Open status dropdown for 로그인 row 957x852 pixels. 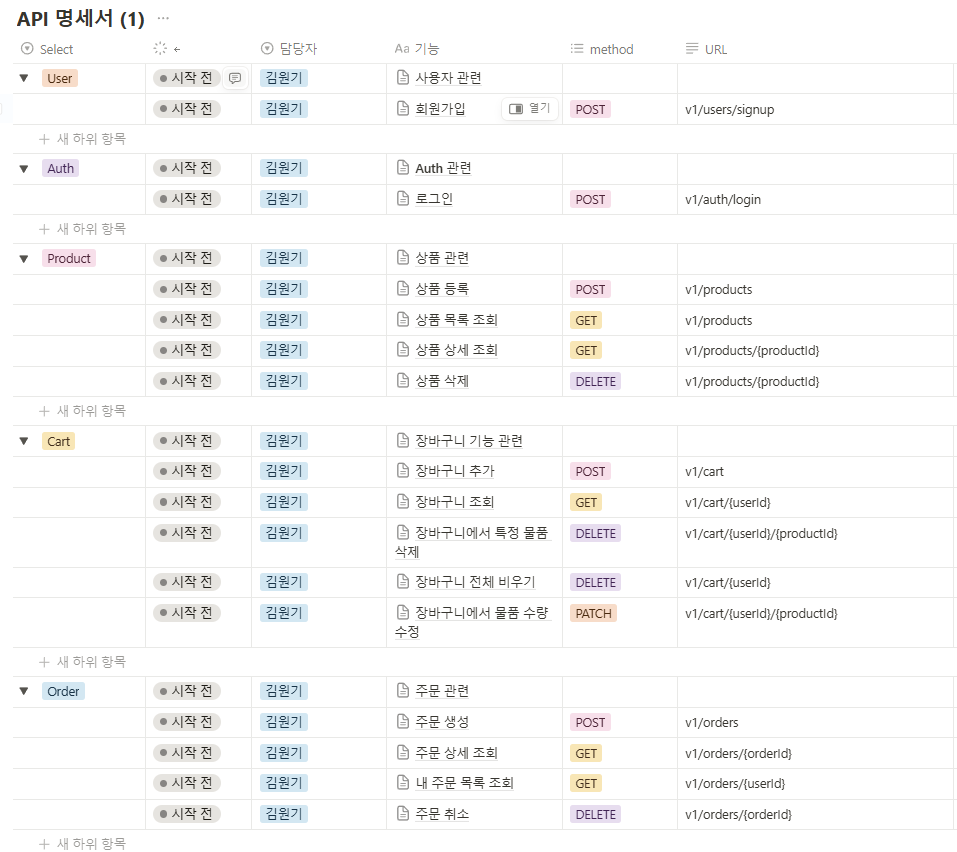tap(186, 199)
